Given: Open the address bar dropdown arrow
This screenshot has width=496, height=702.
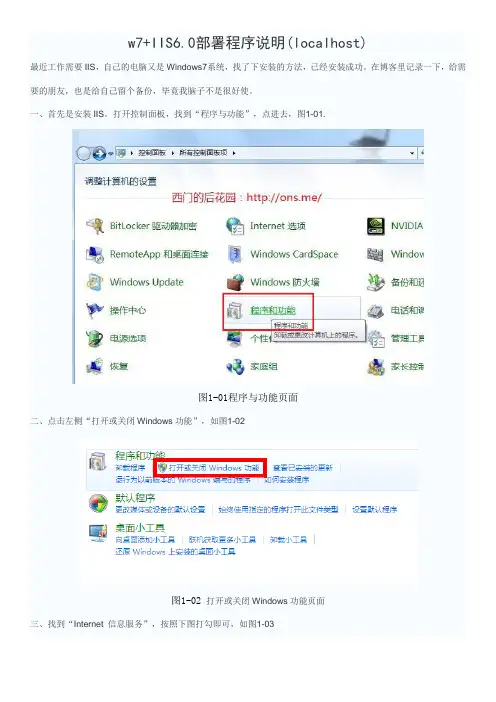Looking at the screenshot, I should 412,153.
